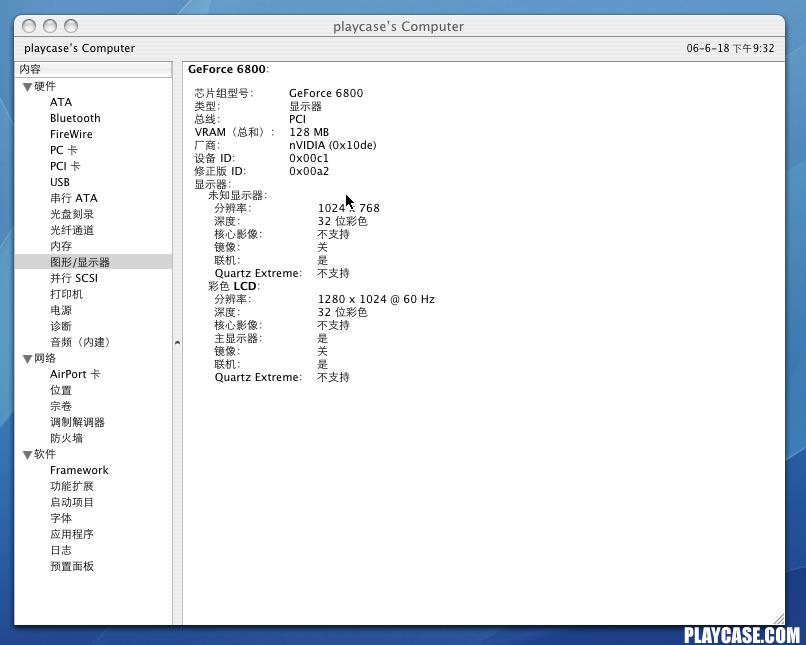This screenshot has height=645, width=806.
Task: Open the 光纤通道 entry
Action: (71, 230)
